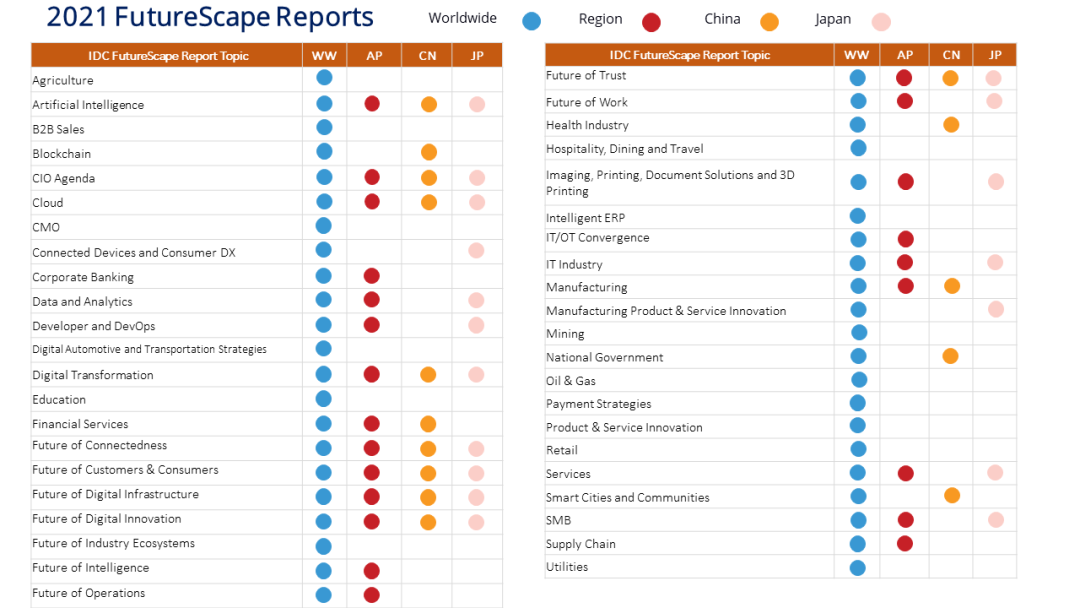Click the Future of Intelligence AP dot
Image resolution: width=1080 pixels, height=608 pixels.
click(x=371, y=571)
